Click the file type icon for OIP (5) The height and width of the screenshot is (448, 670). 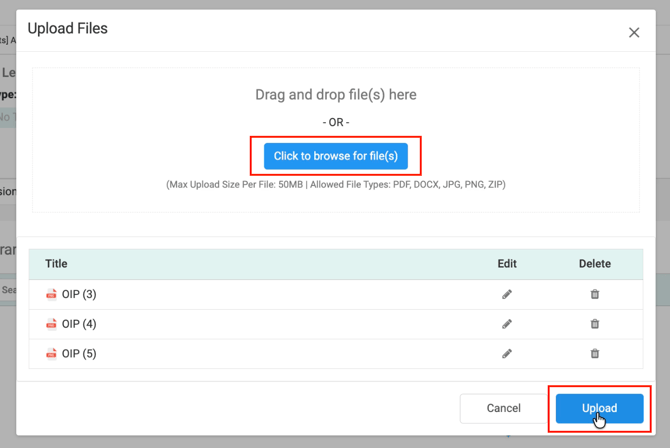tap(51, 354)
